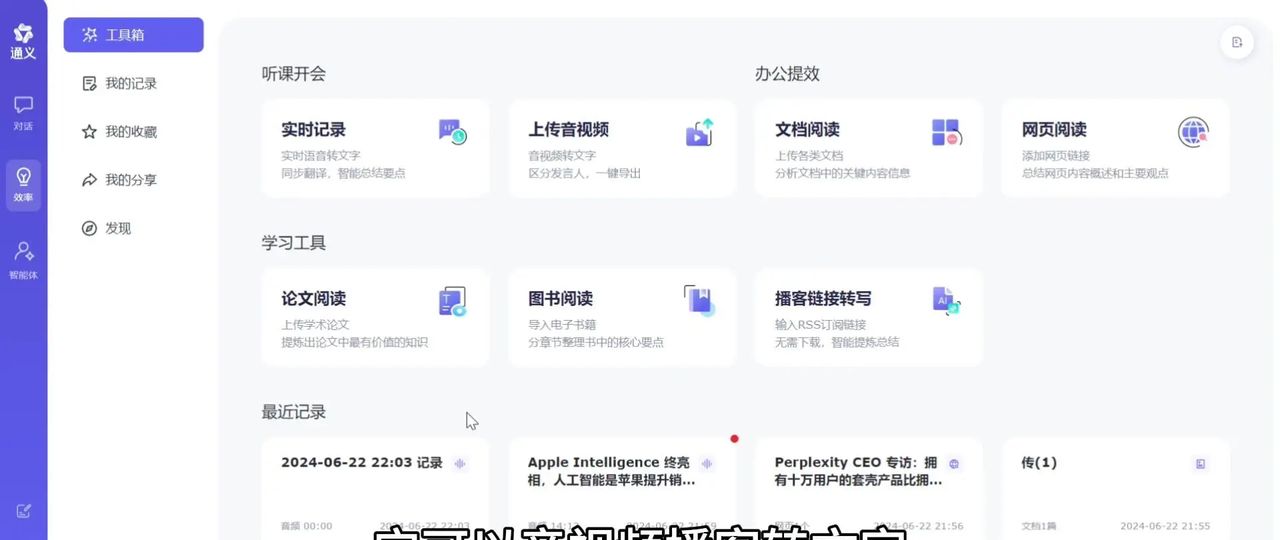
Task: Open the Perplexity CEO 专访 record
Action: (x=869, y=488)
